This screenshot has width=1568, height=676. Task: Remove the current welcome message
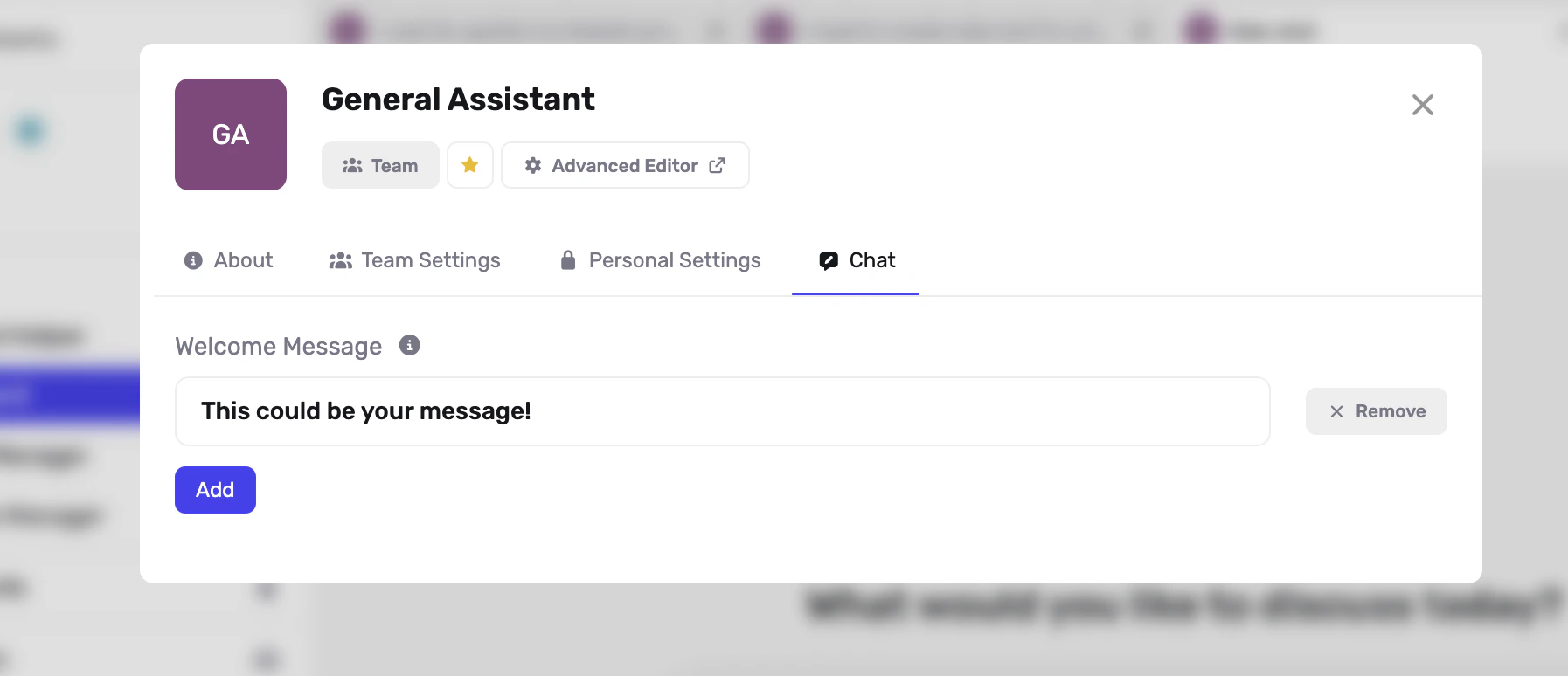click(x=1376, y=410)
